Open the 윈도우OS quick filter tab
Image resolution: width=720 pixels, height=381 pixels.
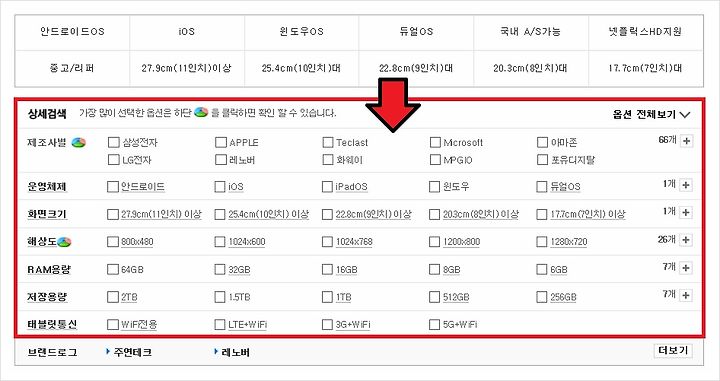point(301,32)
